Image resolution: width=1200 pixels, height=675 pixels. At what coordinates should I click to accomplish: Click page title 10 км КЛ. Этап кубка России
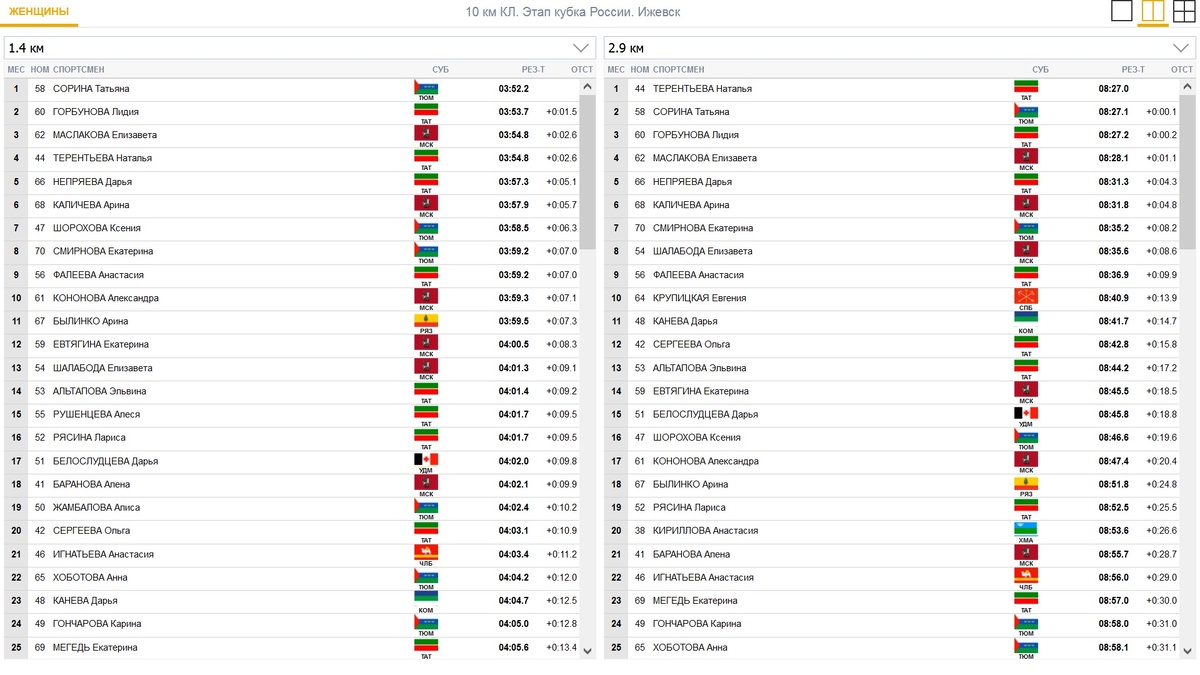[x=573, y=12]
